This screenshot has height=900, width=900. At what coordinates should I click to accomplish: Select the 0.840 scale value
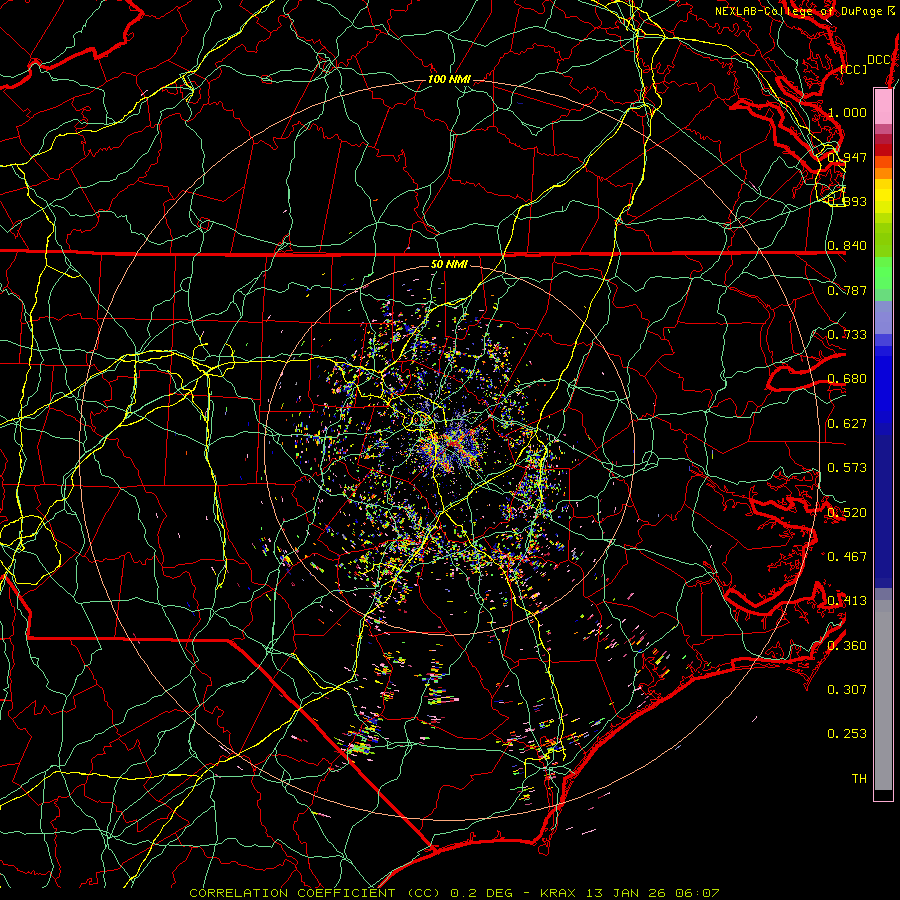pos(847,246)
